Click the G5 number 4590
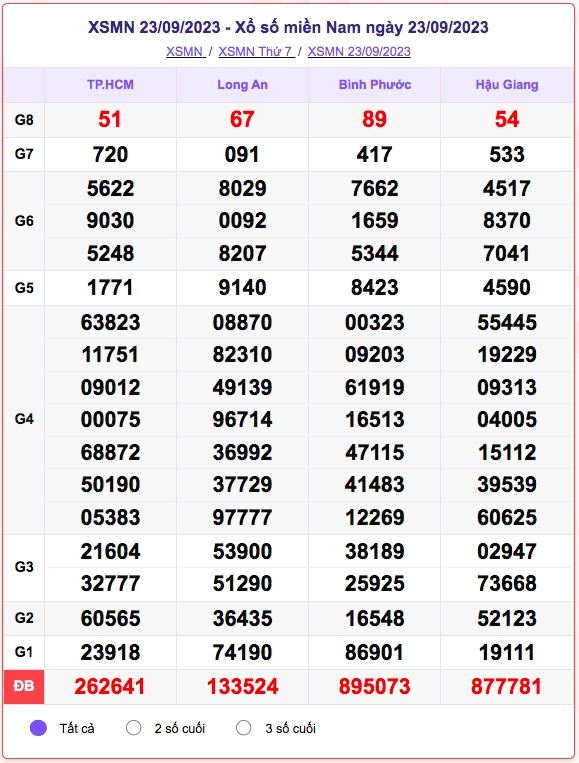Viewport: 579px width, 763px height. [507, 288]
